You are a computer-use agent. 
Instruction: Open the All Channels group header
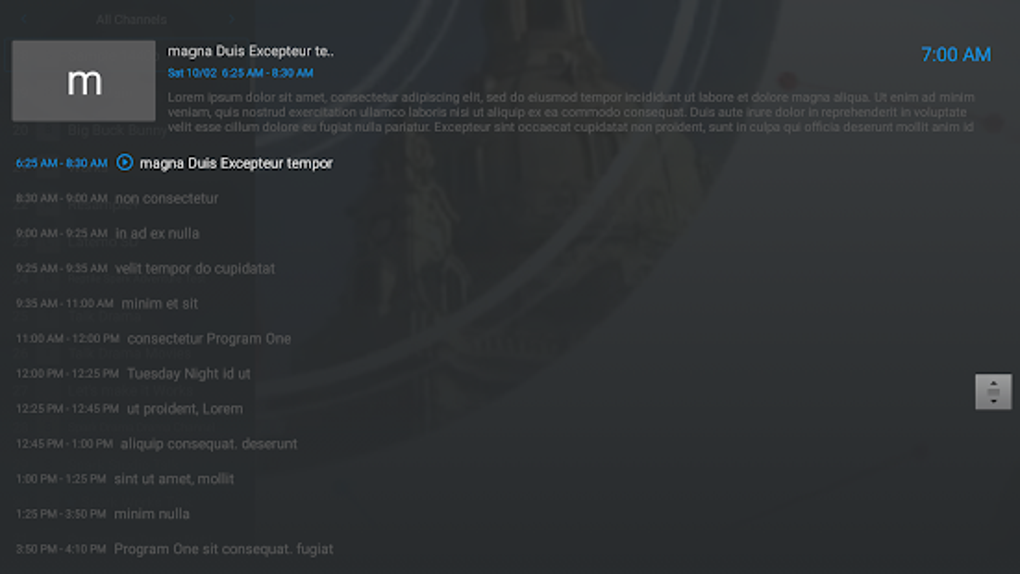click(x=131, y=20)
